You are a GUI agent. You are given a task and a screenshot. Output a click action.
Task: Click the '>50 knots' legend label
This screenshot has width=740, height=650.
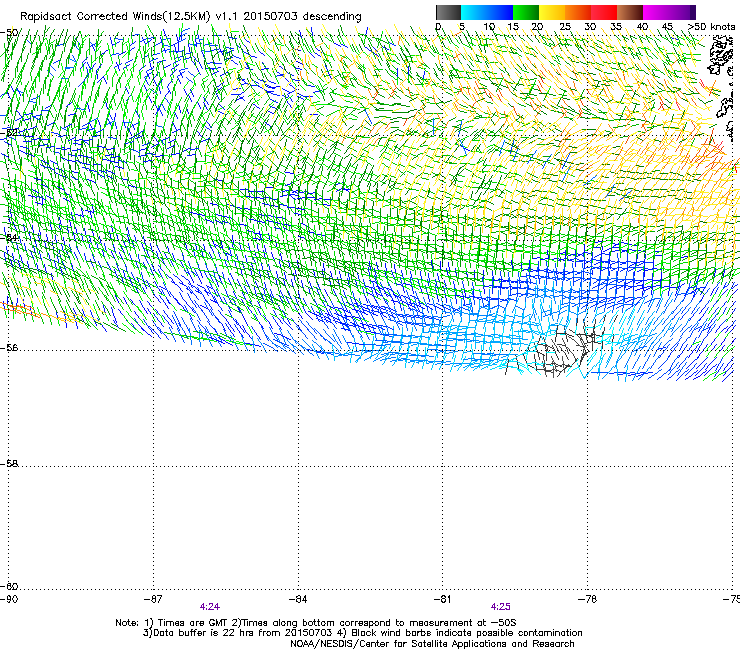pos(712,27)
